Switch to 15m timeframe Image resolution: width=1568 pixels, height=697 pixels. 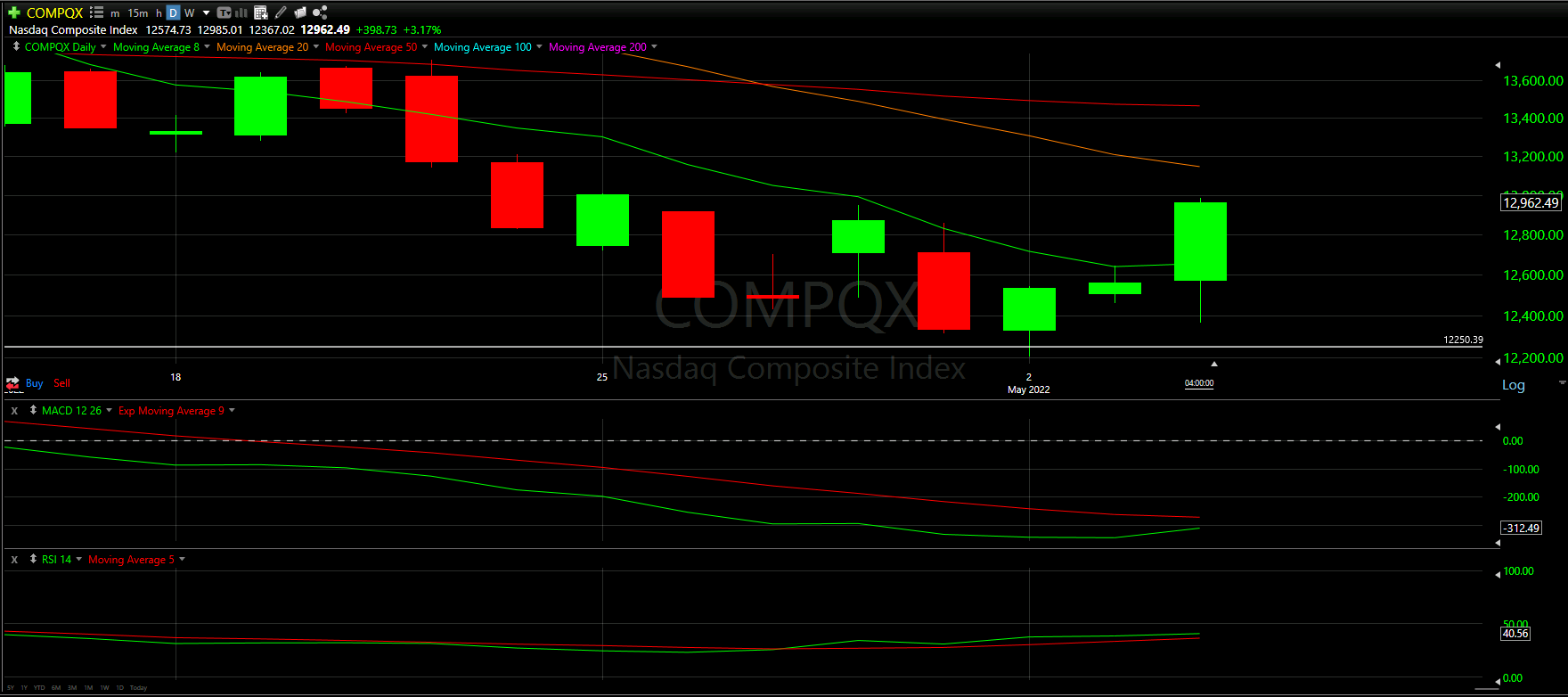tap(138, 13)
